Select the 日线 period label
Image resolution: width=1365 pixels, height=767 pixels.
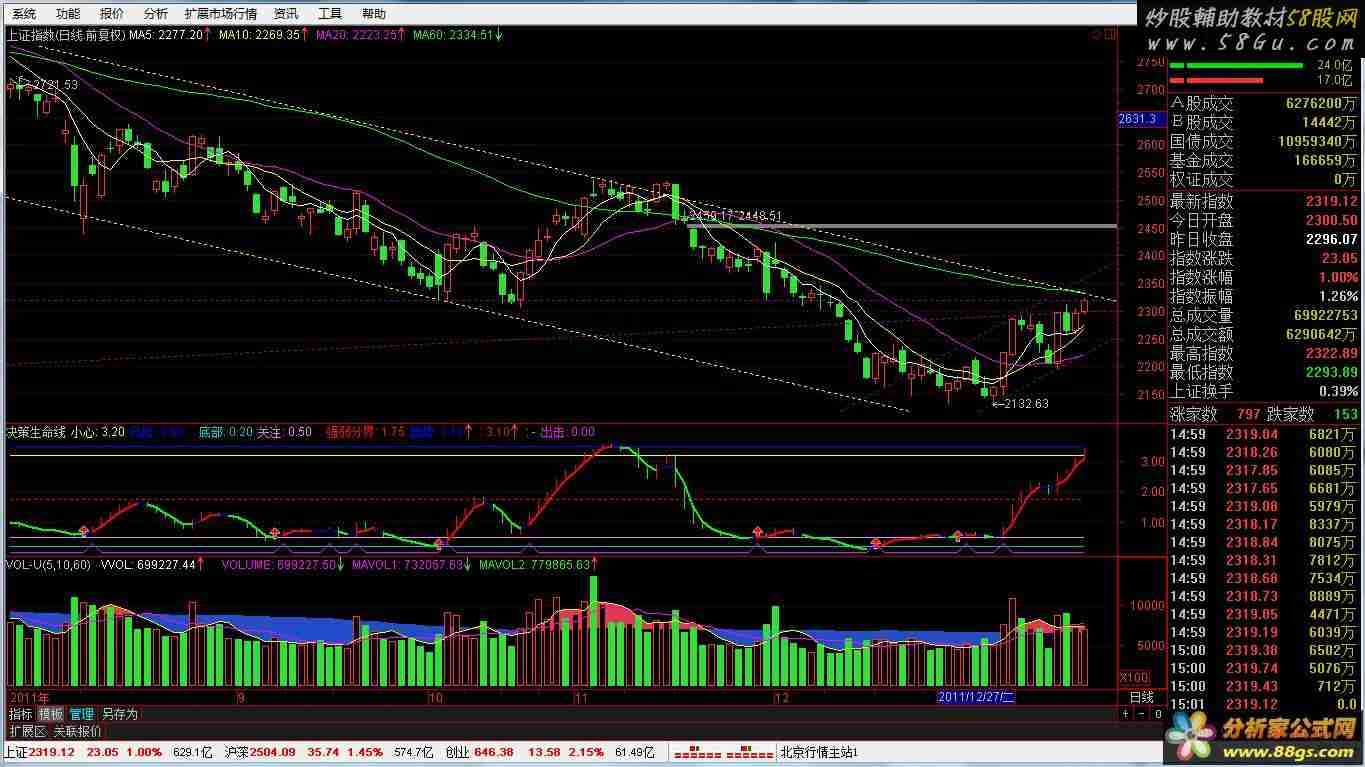pyautogui.click(x=1141, y=697)
